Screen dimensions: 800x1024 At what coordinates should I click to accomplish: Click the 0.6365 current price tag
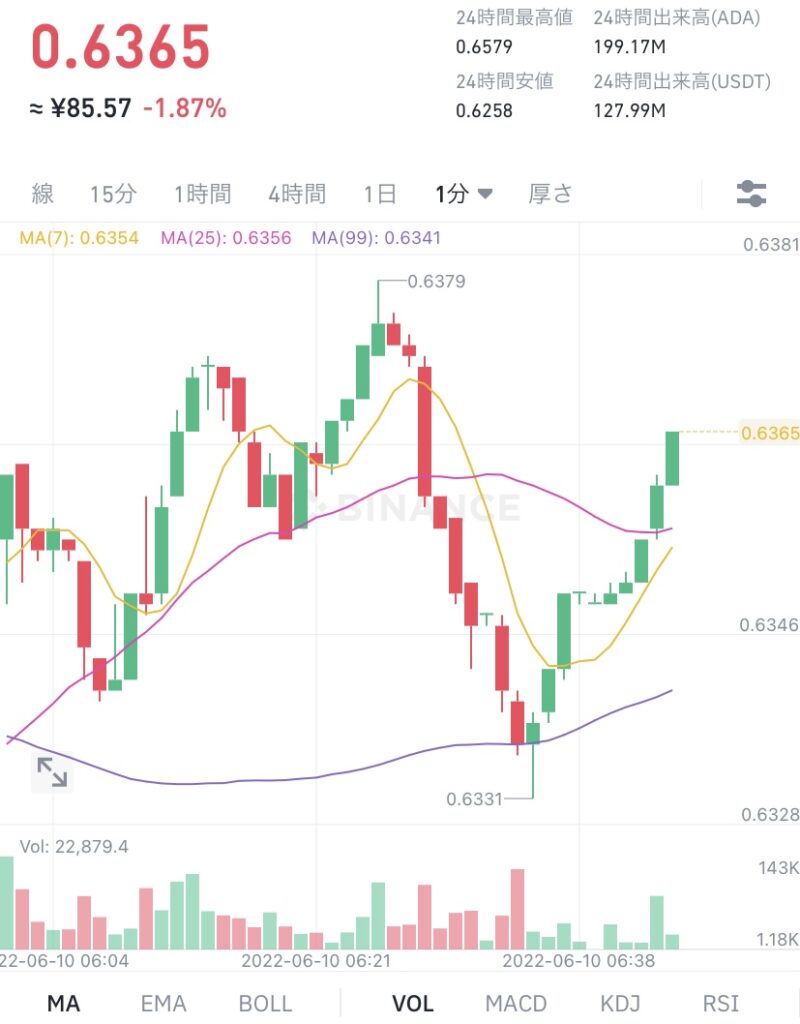click(x=770, y=432)
